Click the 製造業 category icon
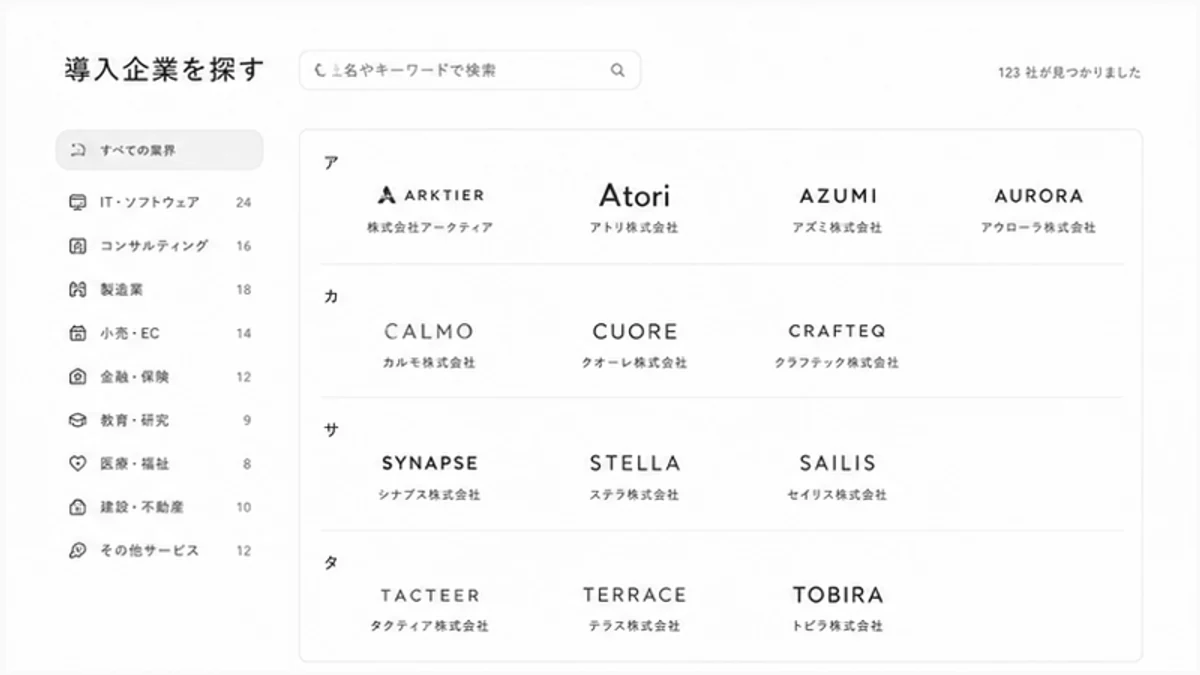The width and height of the screenshot is (1200, 675). click(x=77, y=290)
